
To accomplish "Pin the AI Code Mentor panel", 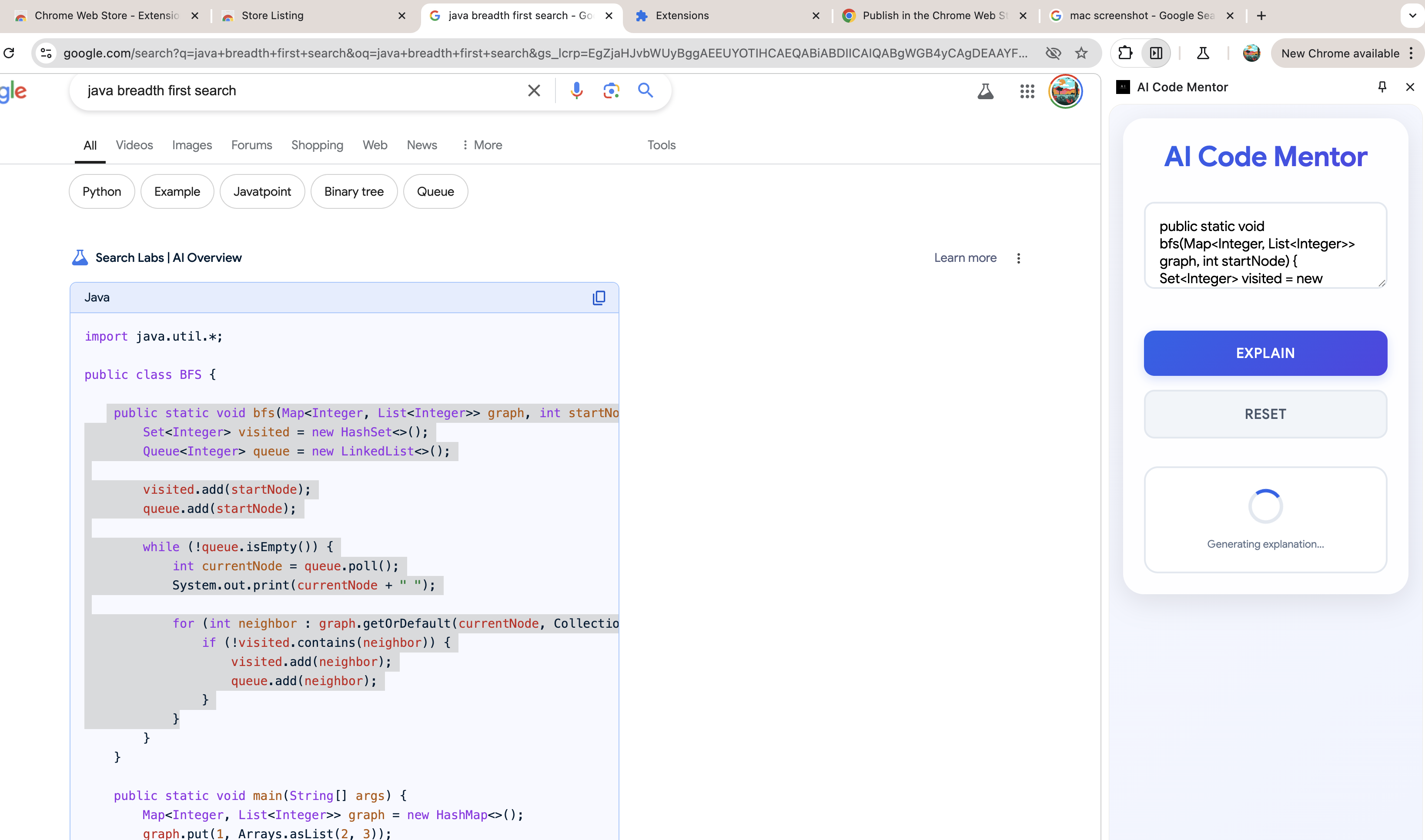I will 1382,87.
